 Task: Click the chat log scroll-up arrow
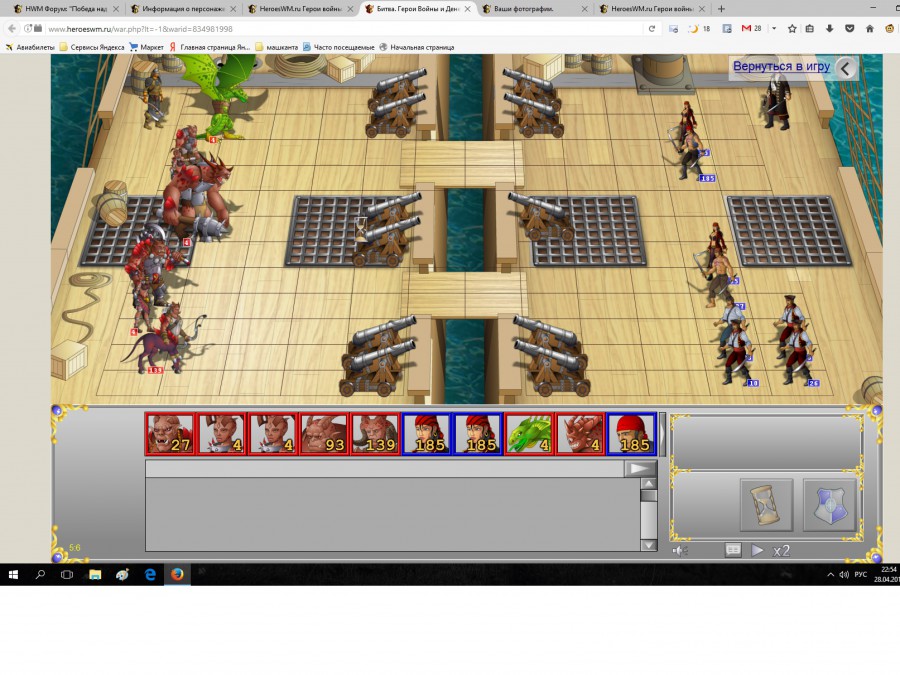(x=649, y=484)
